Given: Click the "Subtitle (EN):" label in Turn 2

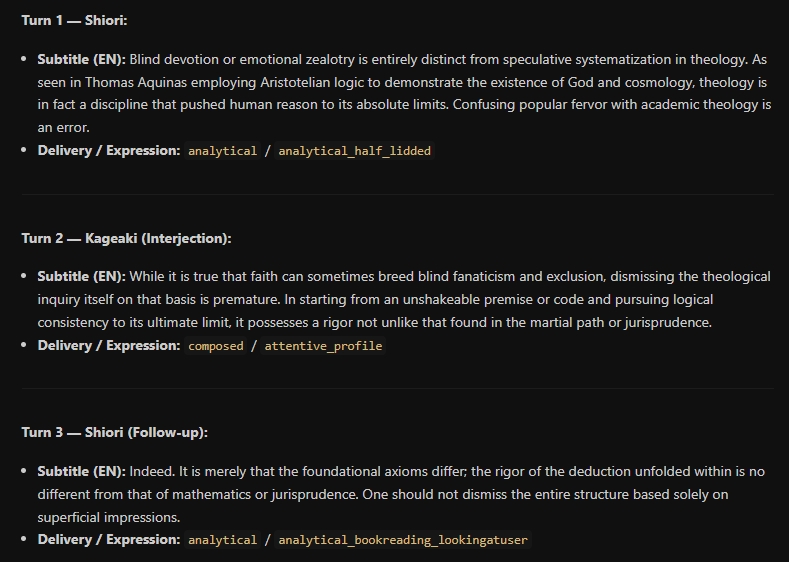Looking at the screenshot, I should [x=82, y=277].
